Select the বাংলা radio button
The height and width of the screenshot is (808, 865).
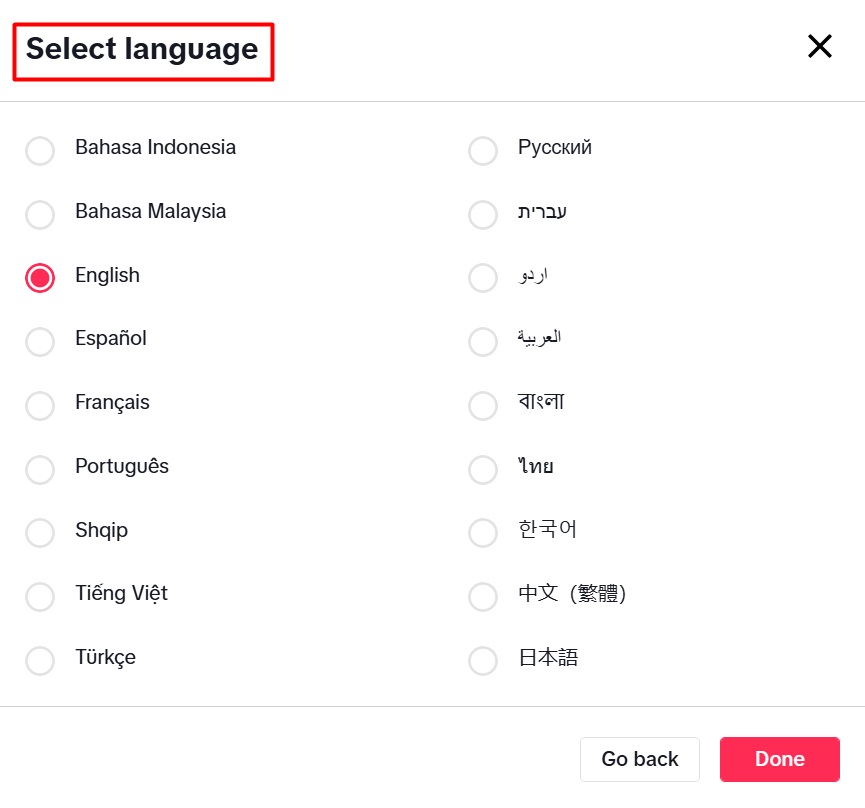point(483,405)
